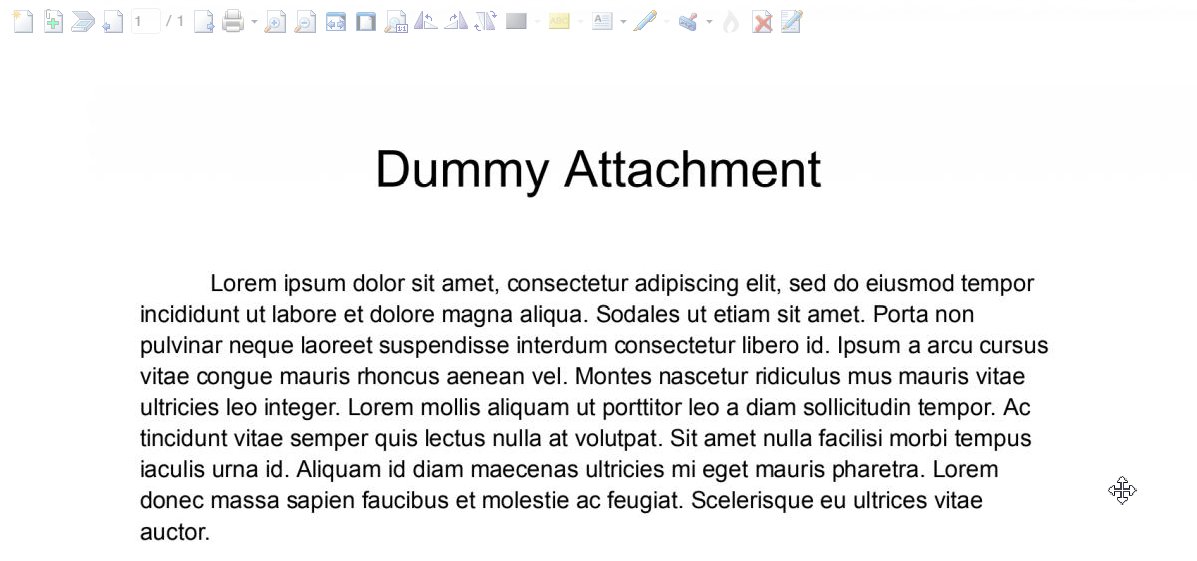Click the 'Dummy Attachment' heading
The height and width of the screenshot is (561, 1197).
point(598,169)
